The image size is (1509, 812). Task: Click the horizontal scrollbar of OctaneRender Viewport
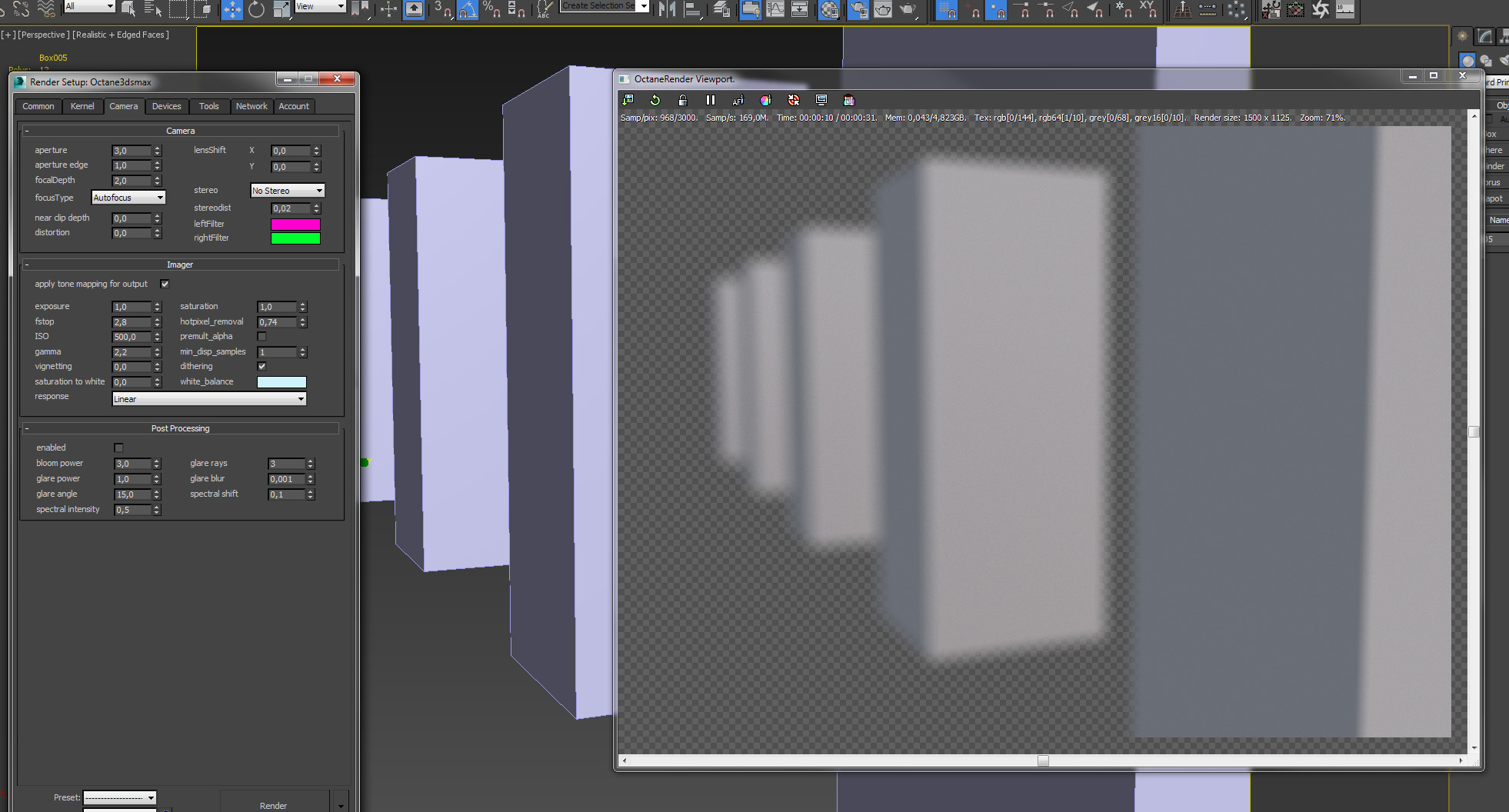[x=1043, y=760]
